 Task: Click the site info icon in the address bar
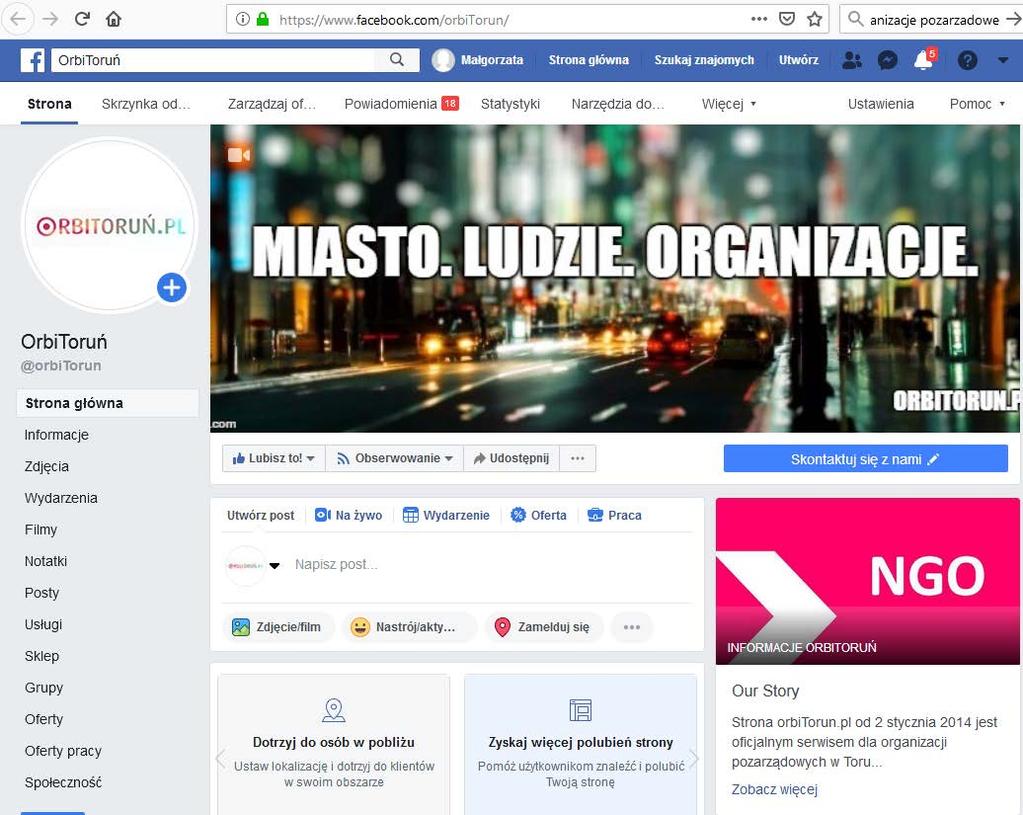point(243,19)
